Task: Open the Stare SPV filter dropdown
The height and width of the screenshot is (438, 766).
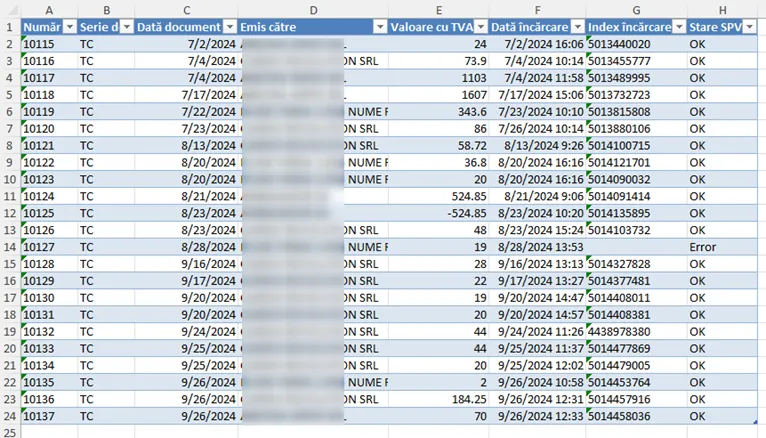Action: coord(749,27)
